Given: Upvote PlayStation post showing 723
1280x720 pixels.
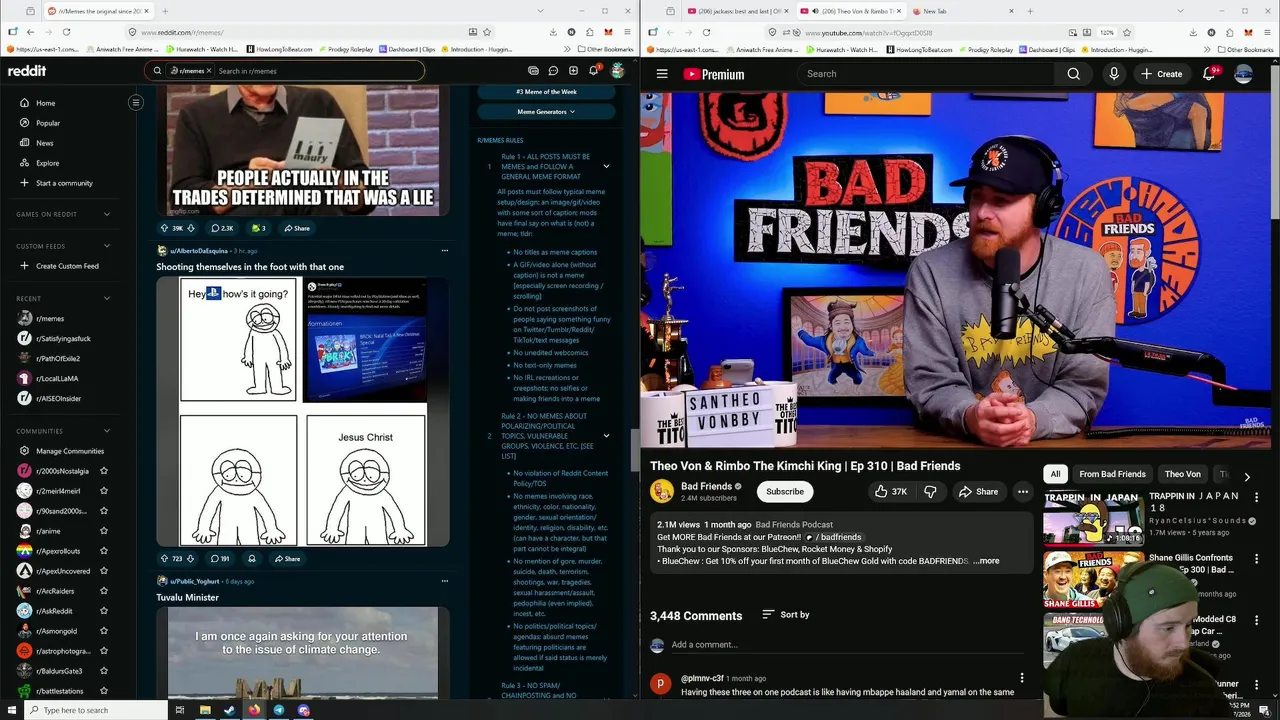Looking at the screenshot, I should tap(165, 559).
